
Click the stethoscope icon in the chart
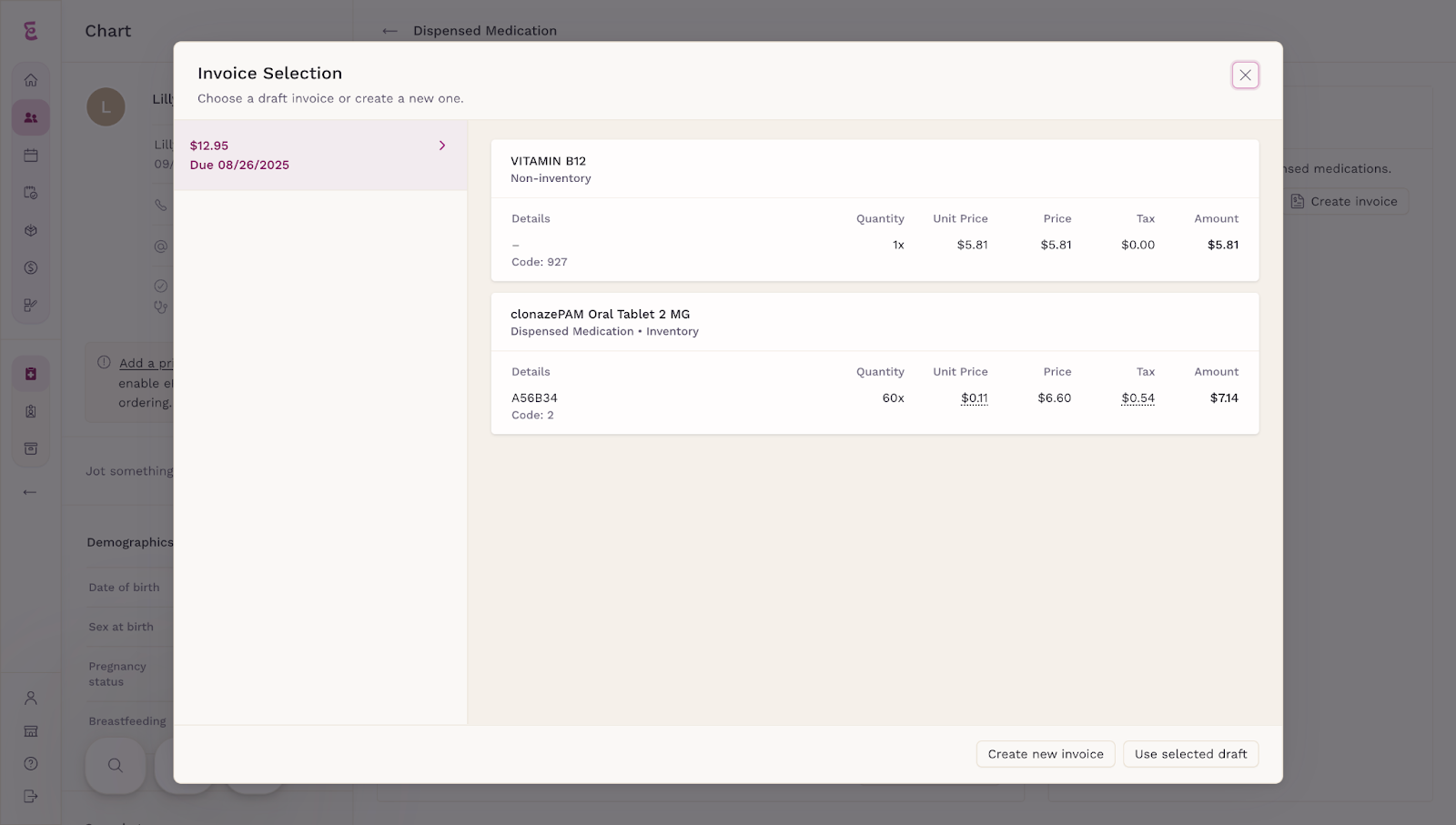tap(161, 307)
